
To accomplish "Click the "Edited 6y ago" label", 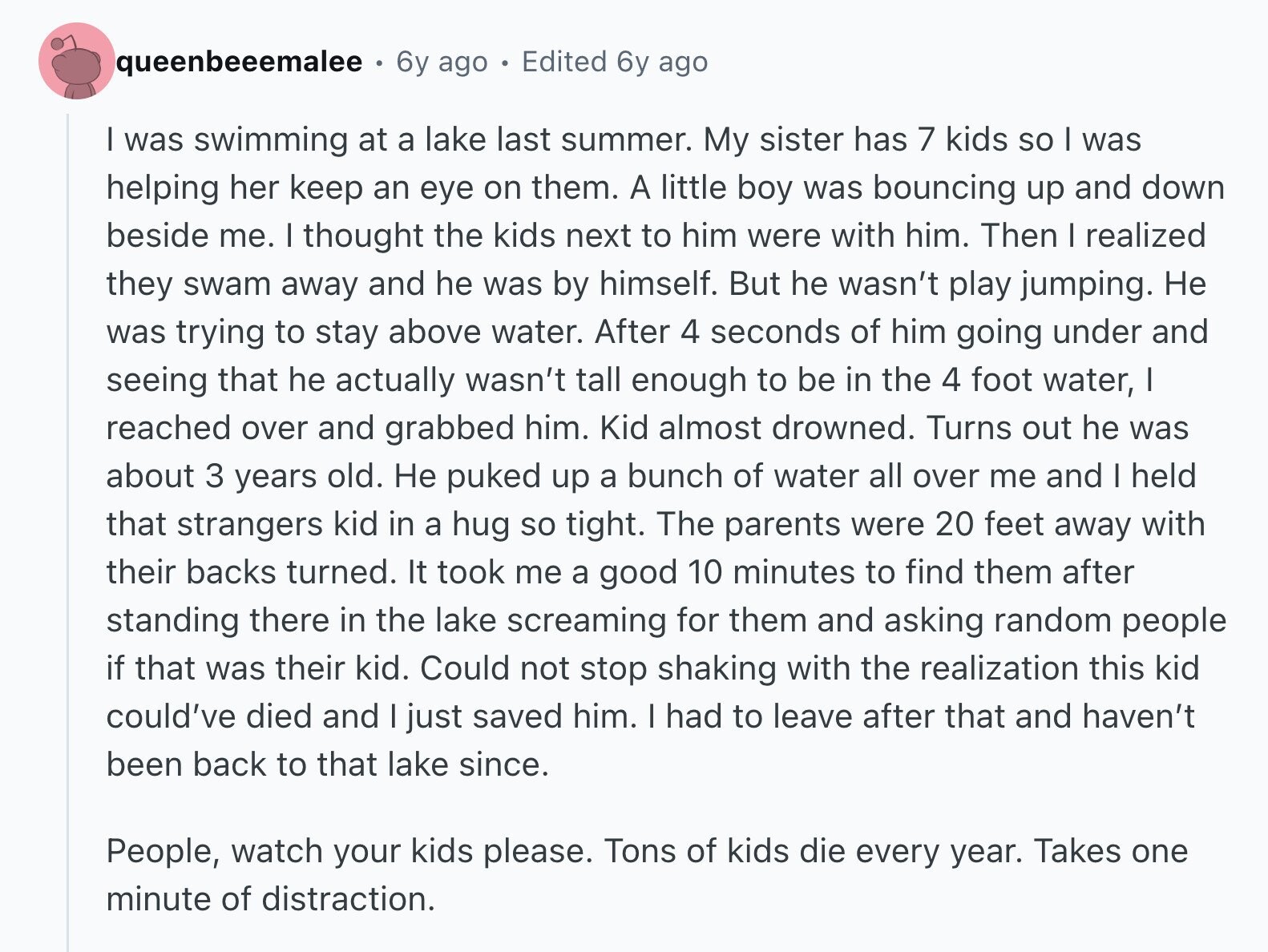I will (x=615, y=62).
